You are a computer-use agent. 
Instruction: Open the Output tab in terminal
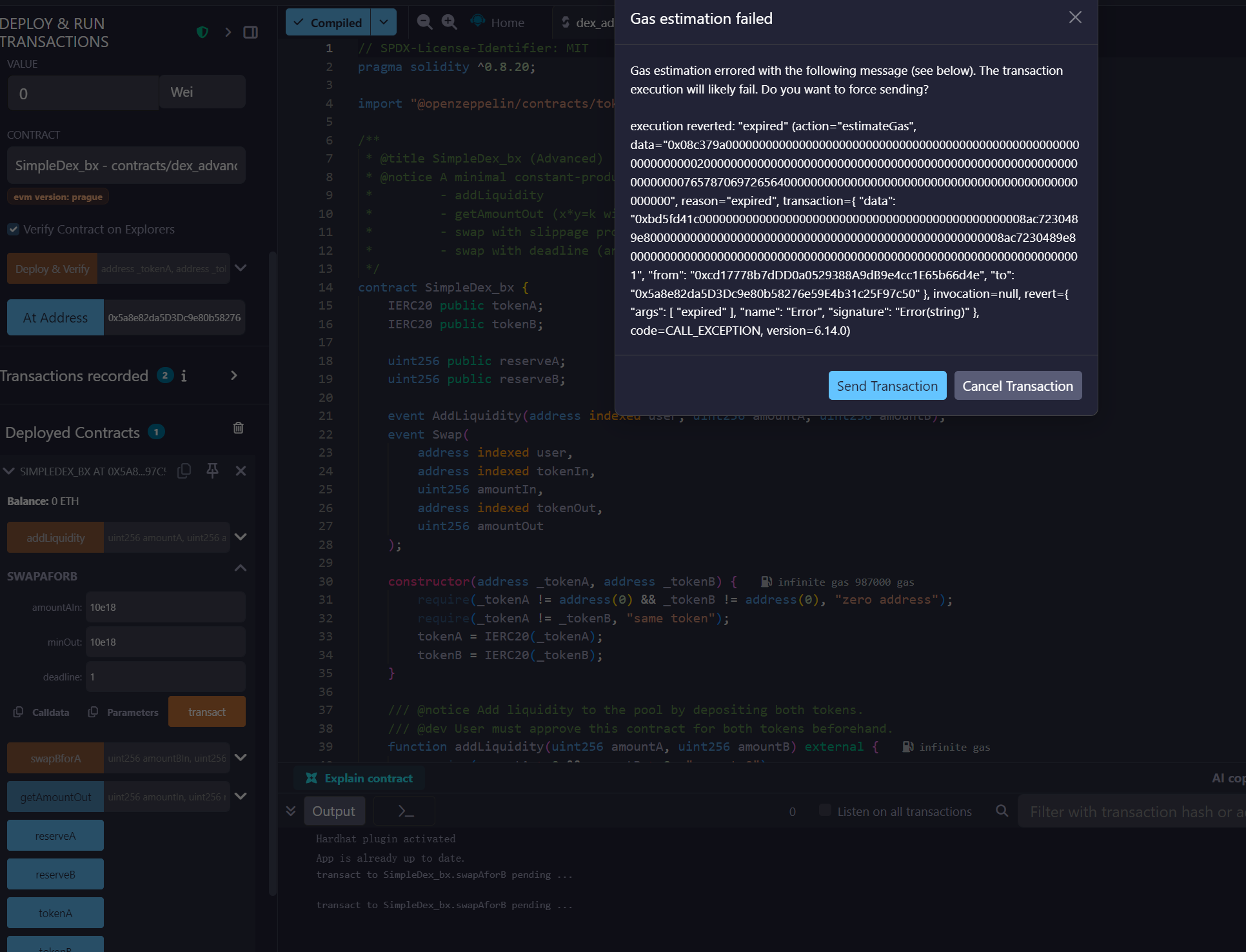tap(333, 811)
